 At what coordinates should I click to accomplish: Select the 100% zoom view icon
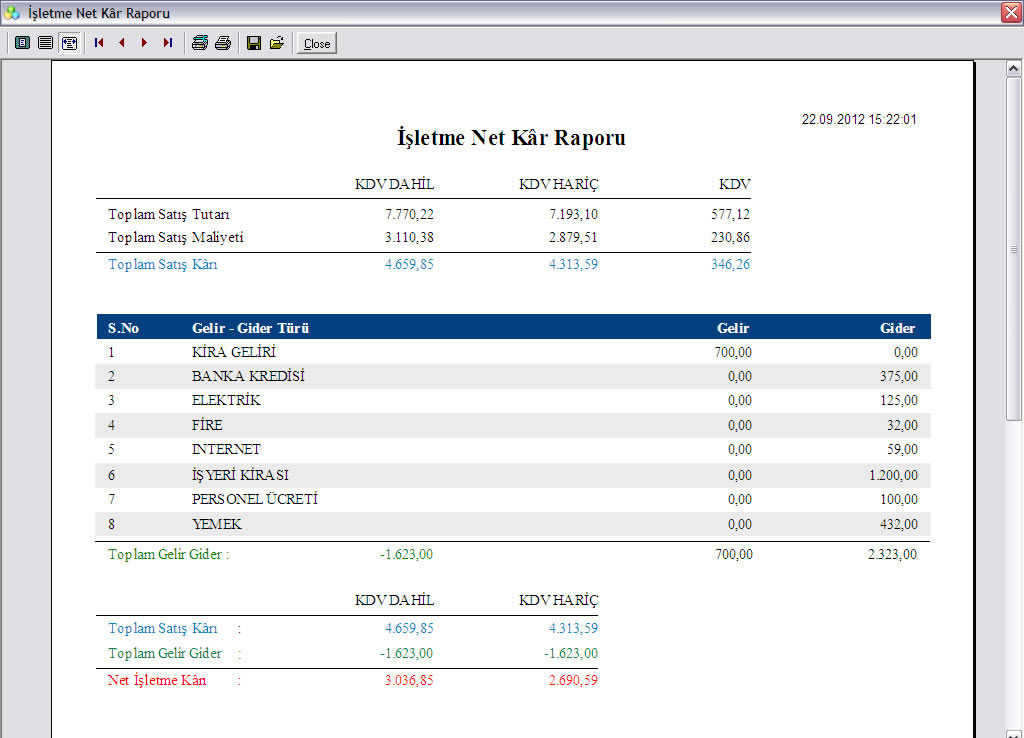[45, 43]
